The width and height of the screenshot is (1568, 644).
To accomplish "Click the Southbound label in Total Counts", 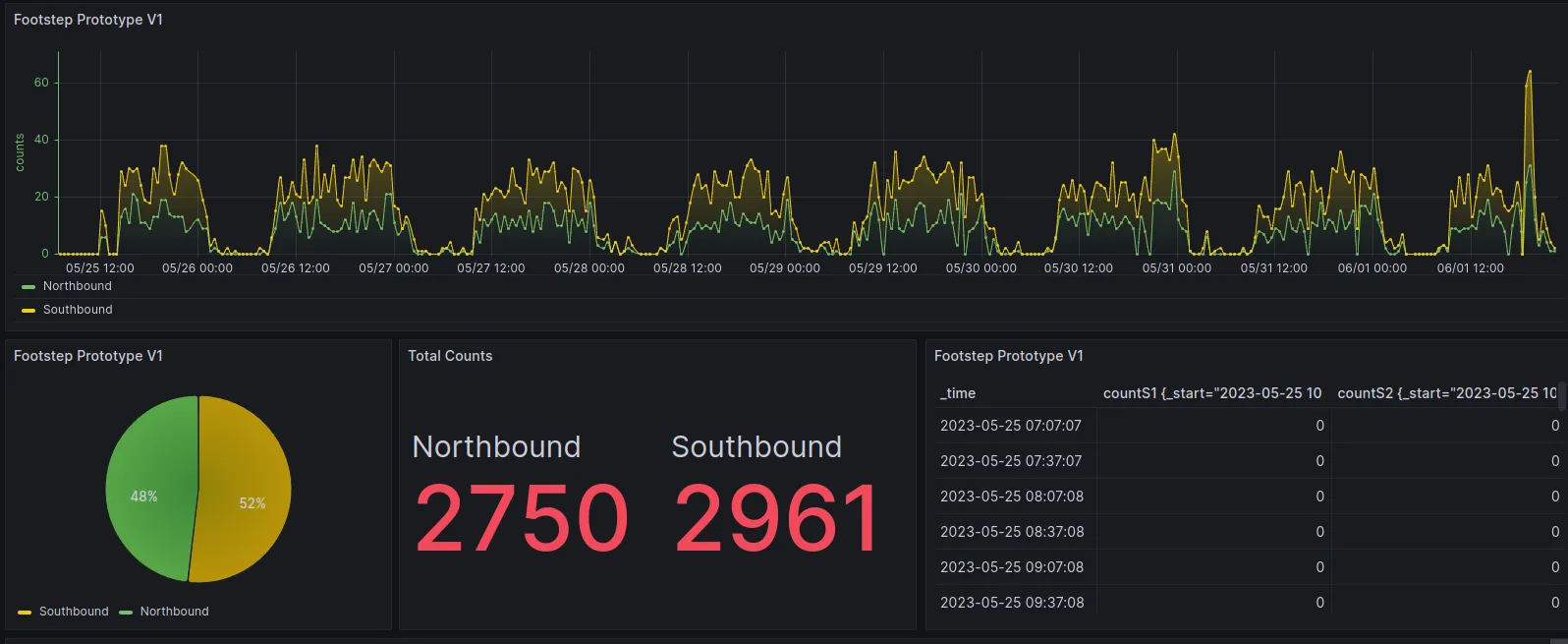I will coord(756,446).
